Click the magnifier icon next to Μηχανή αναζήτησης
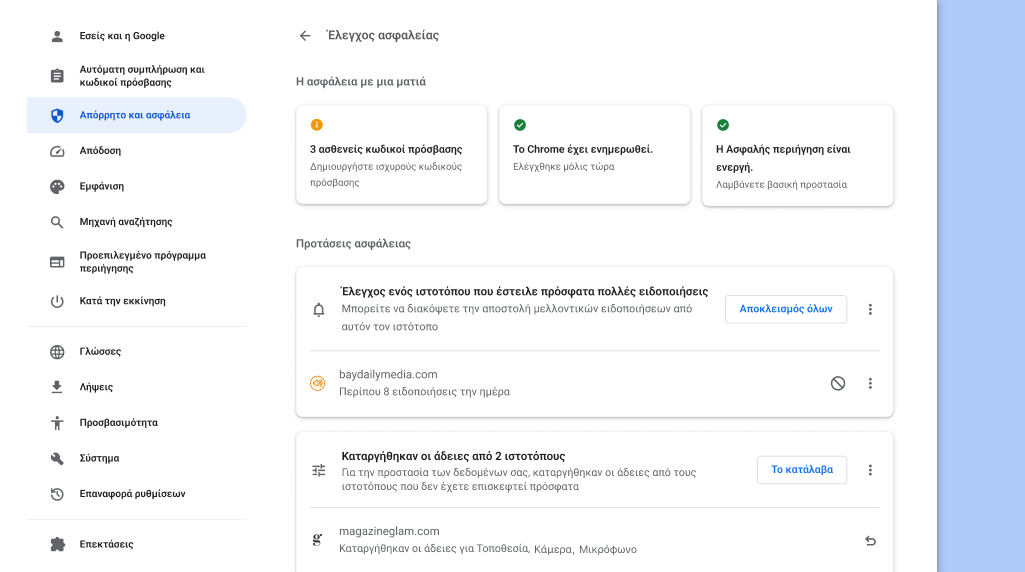Viewport: 1025px width, 572px height. tap(57, 222)
